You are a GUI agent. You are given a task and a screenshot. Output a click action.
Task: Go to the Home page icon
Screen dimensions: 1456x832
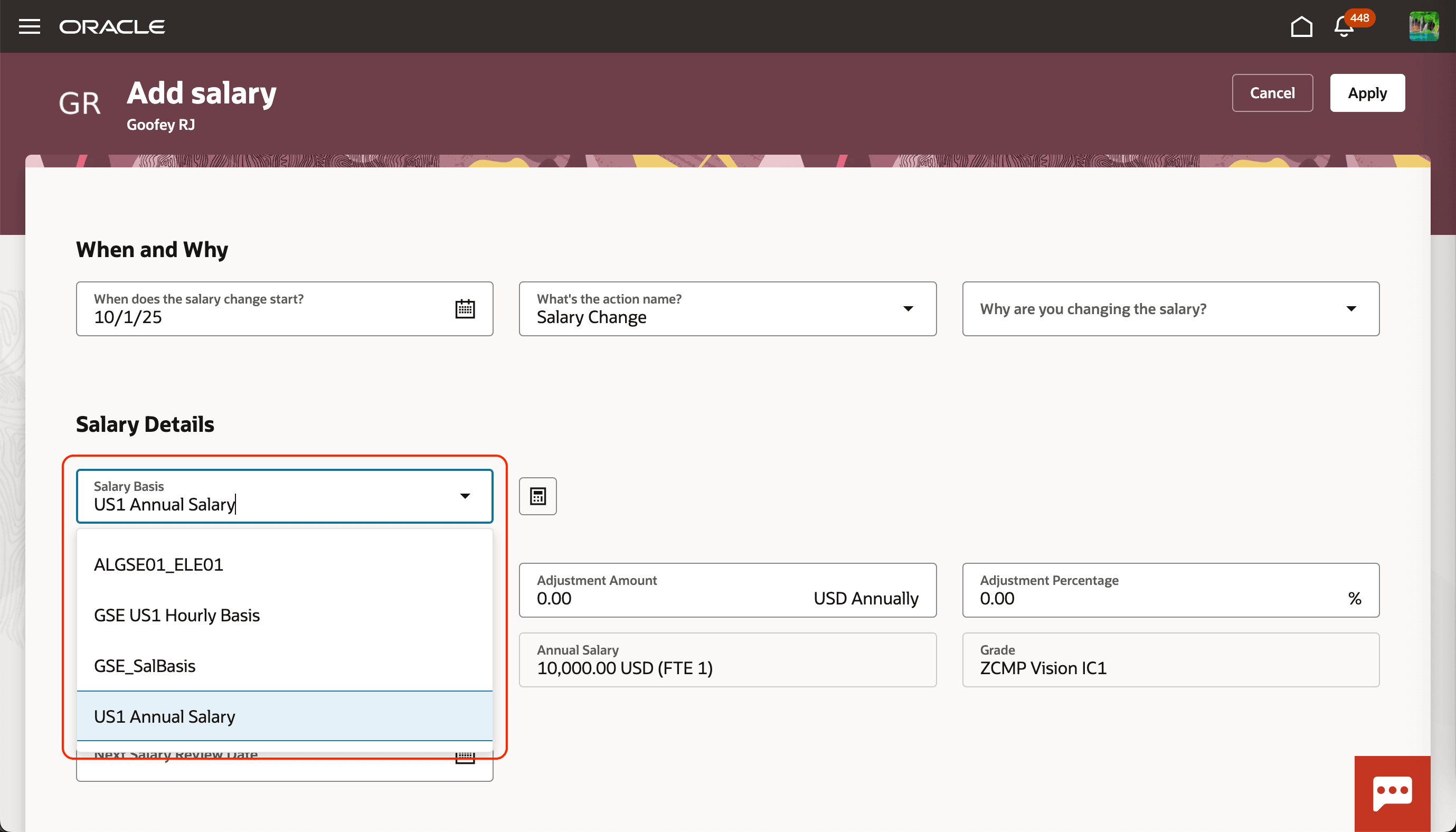click(1301, 26)
